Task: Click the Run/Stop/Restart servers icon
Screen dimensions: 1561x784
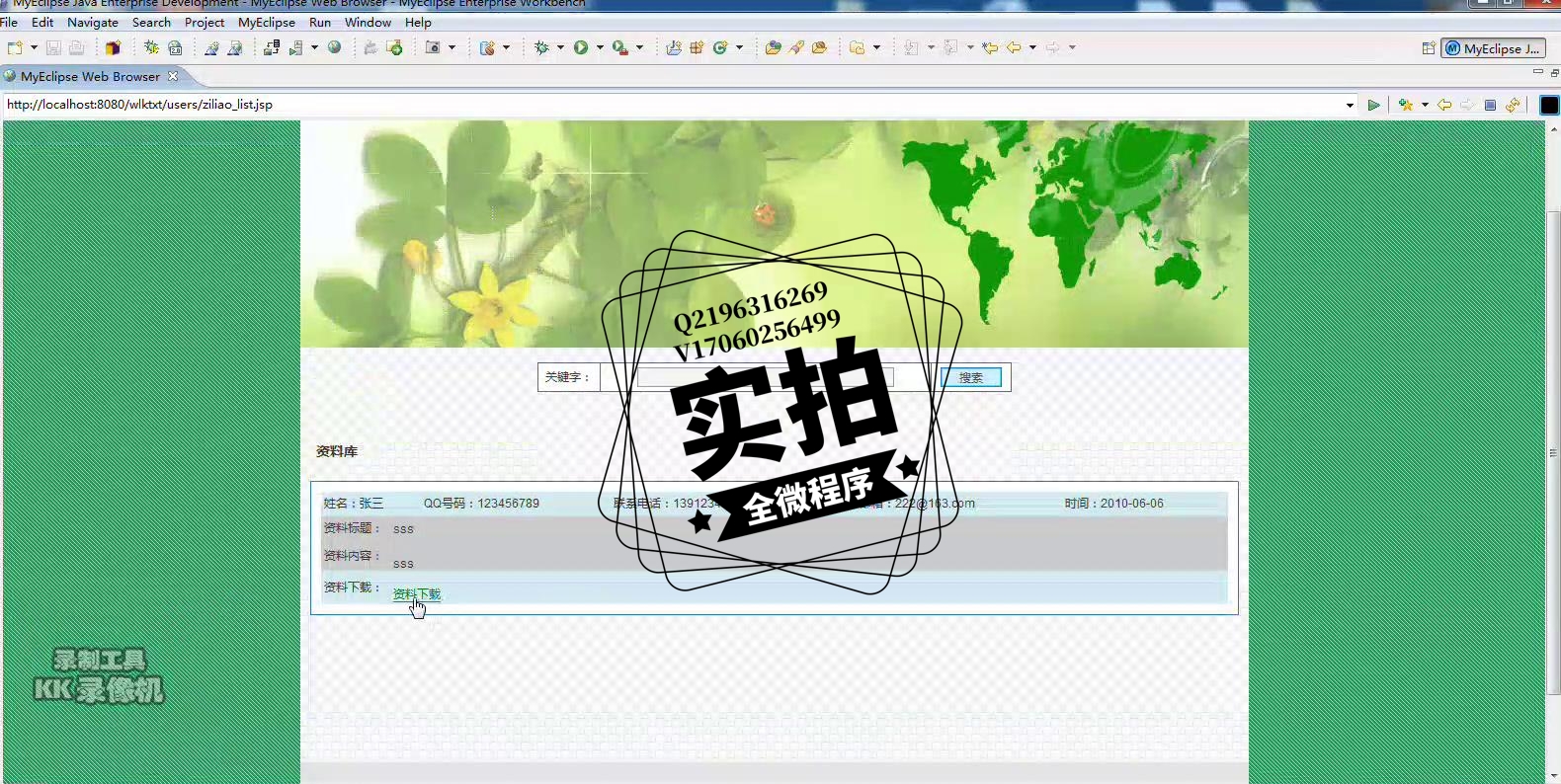Action: [296, 47]
